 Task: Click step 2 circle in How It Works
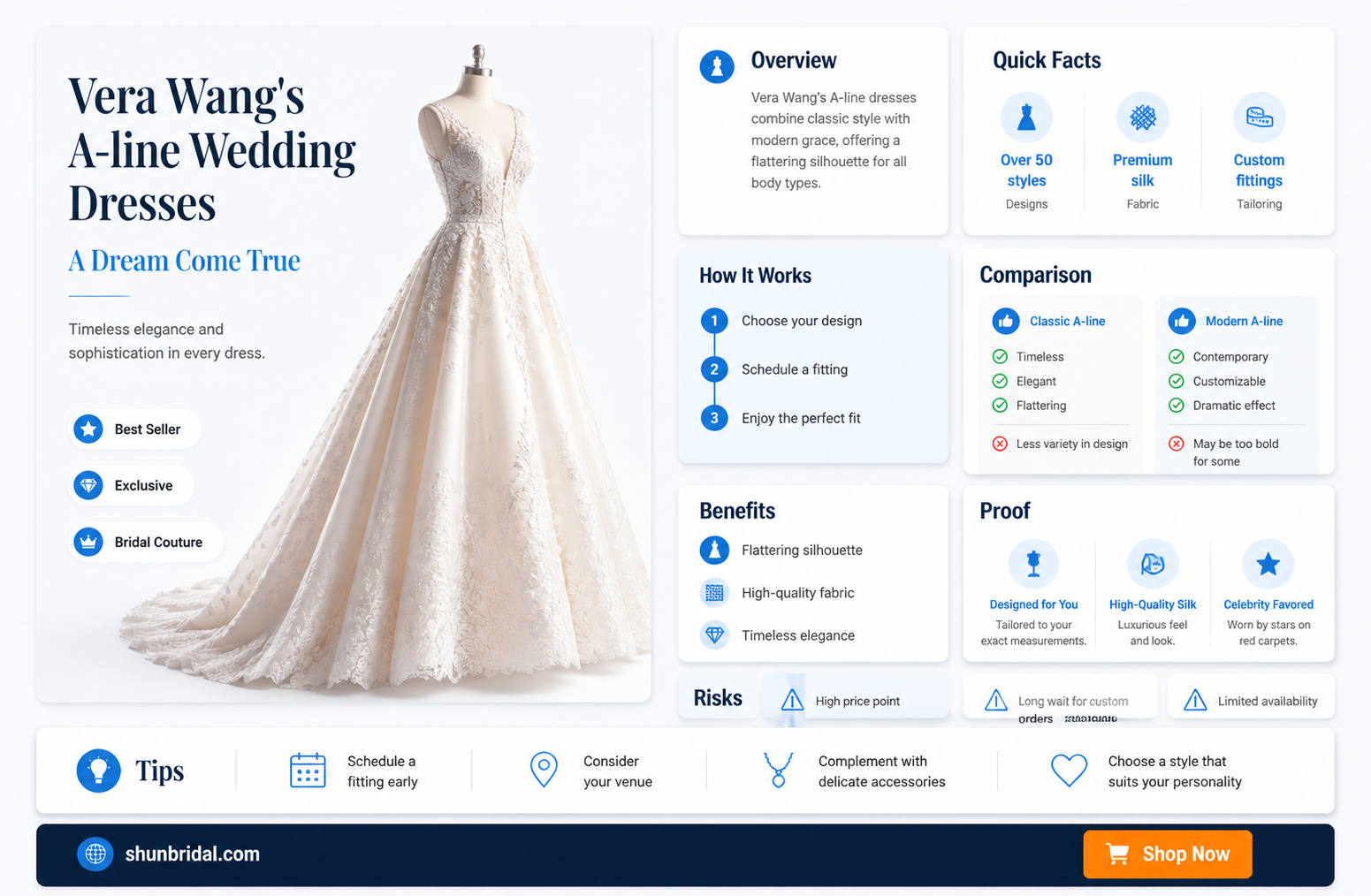point(714,369)
